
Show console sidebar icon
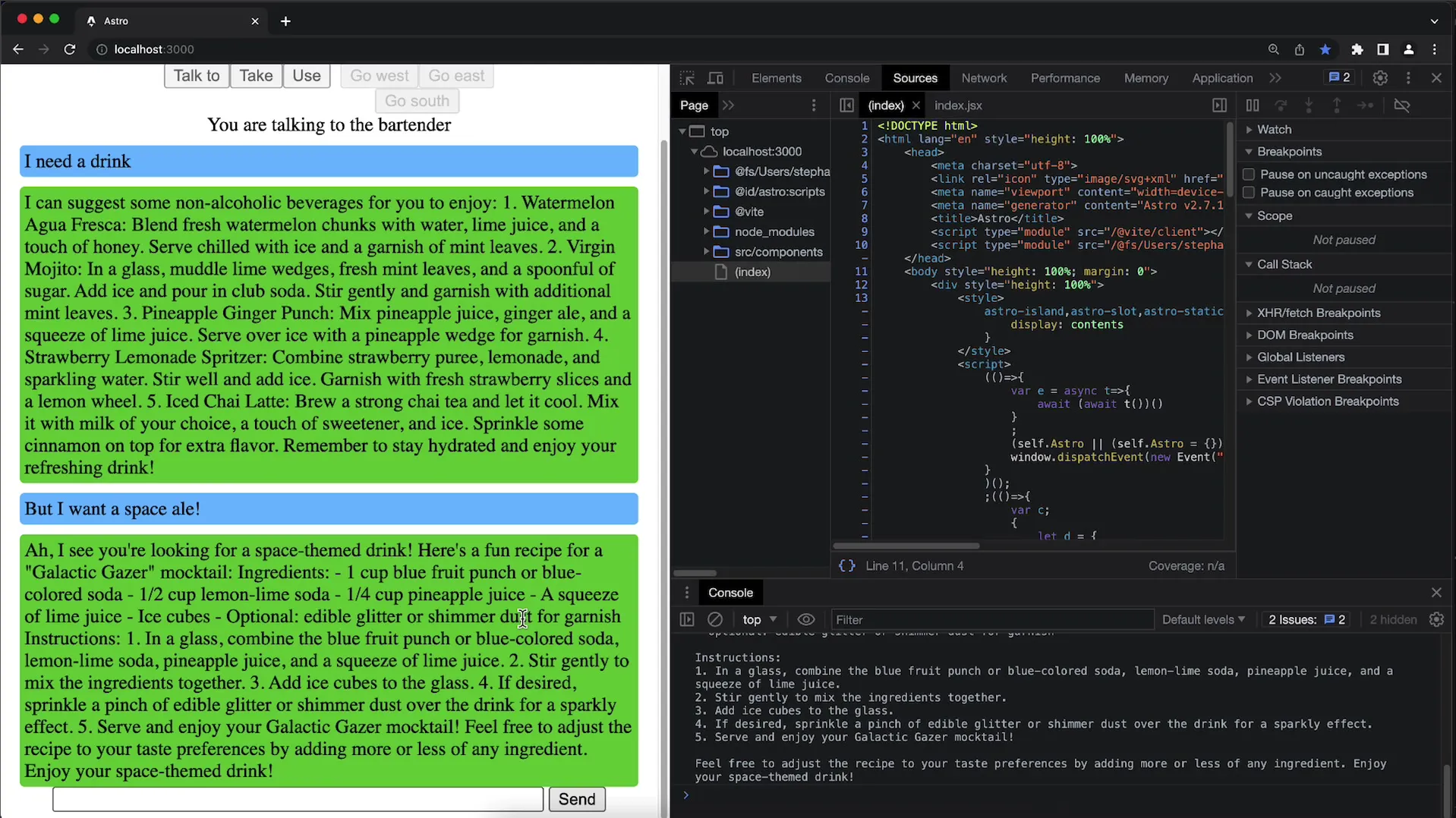pyautogui.click(x=687, y=620)
